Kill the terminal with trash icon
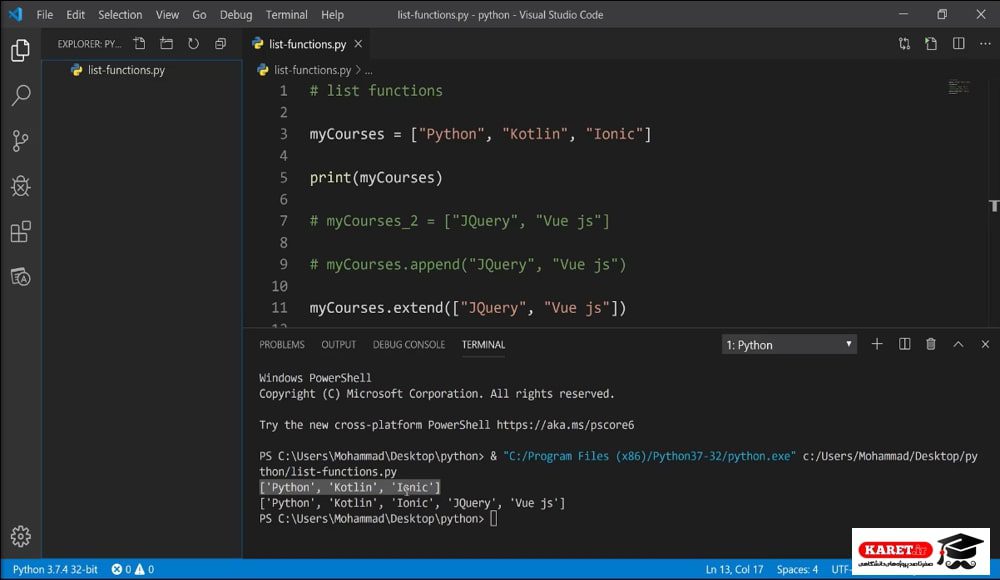The image size is (1000, 580). tap(931, 344)
